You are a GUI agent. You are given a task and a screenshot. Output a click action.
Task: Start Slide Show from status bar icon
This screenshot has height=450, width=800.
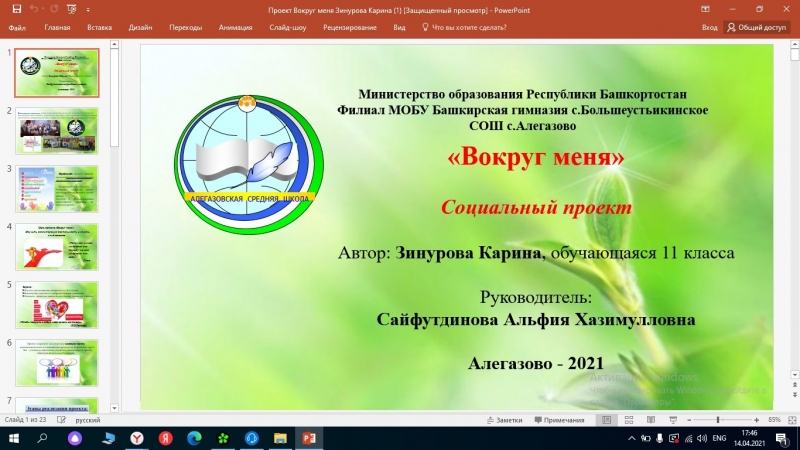(673, 420)
